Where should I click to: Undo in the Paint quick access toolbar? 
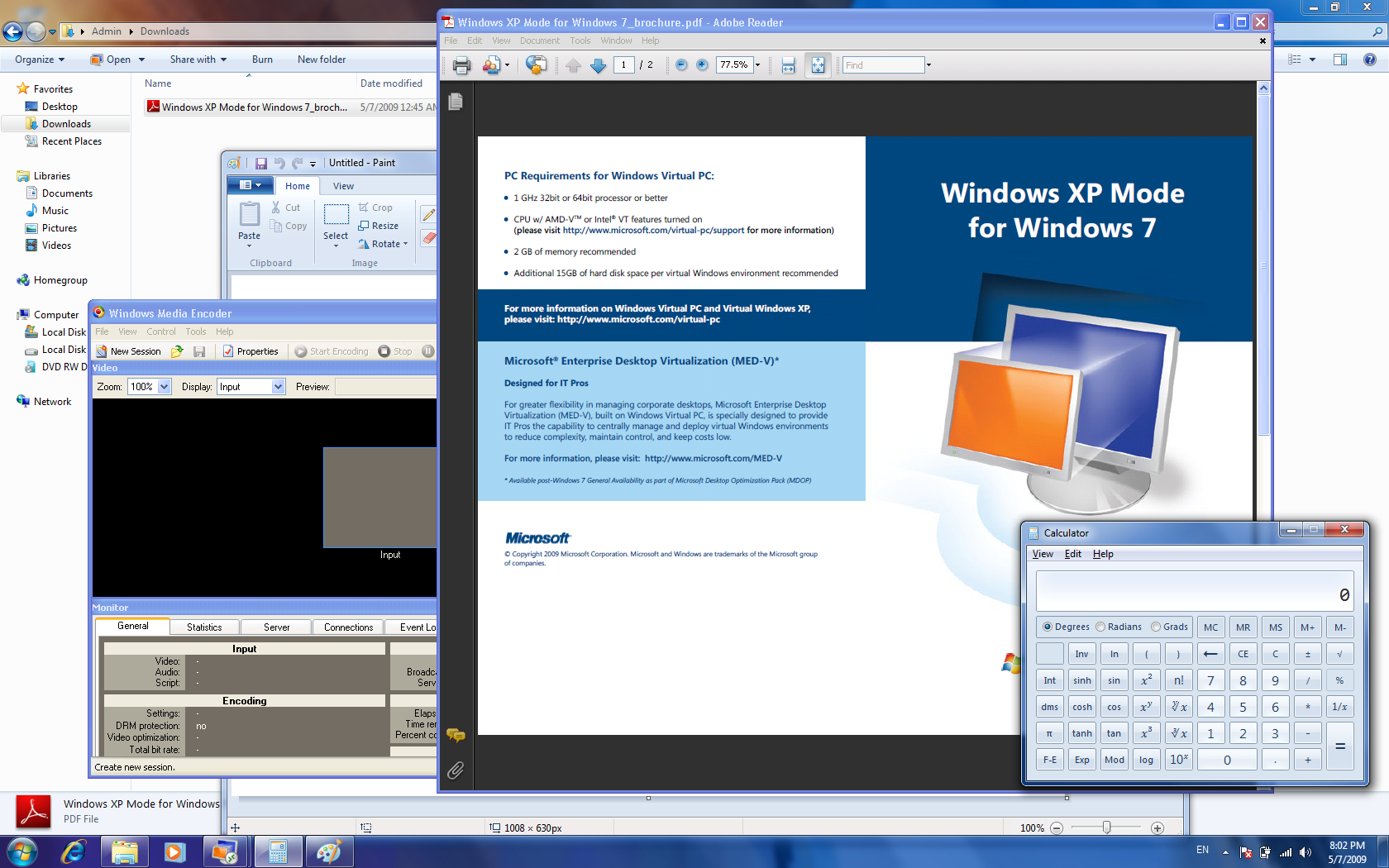tap(279, 163)
